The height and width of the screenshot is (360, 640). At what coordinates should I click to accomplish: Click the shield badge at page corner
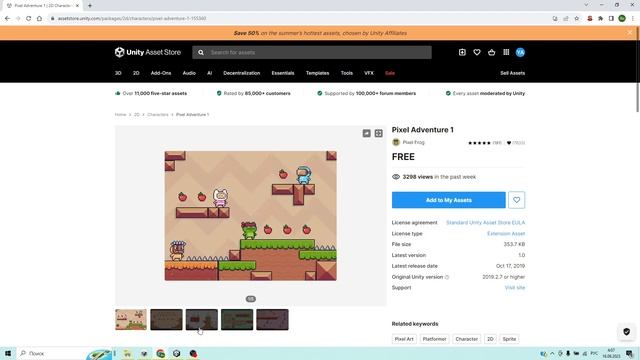(x=627, y=331)
